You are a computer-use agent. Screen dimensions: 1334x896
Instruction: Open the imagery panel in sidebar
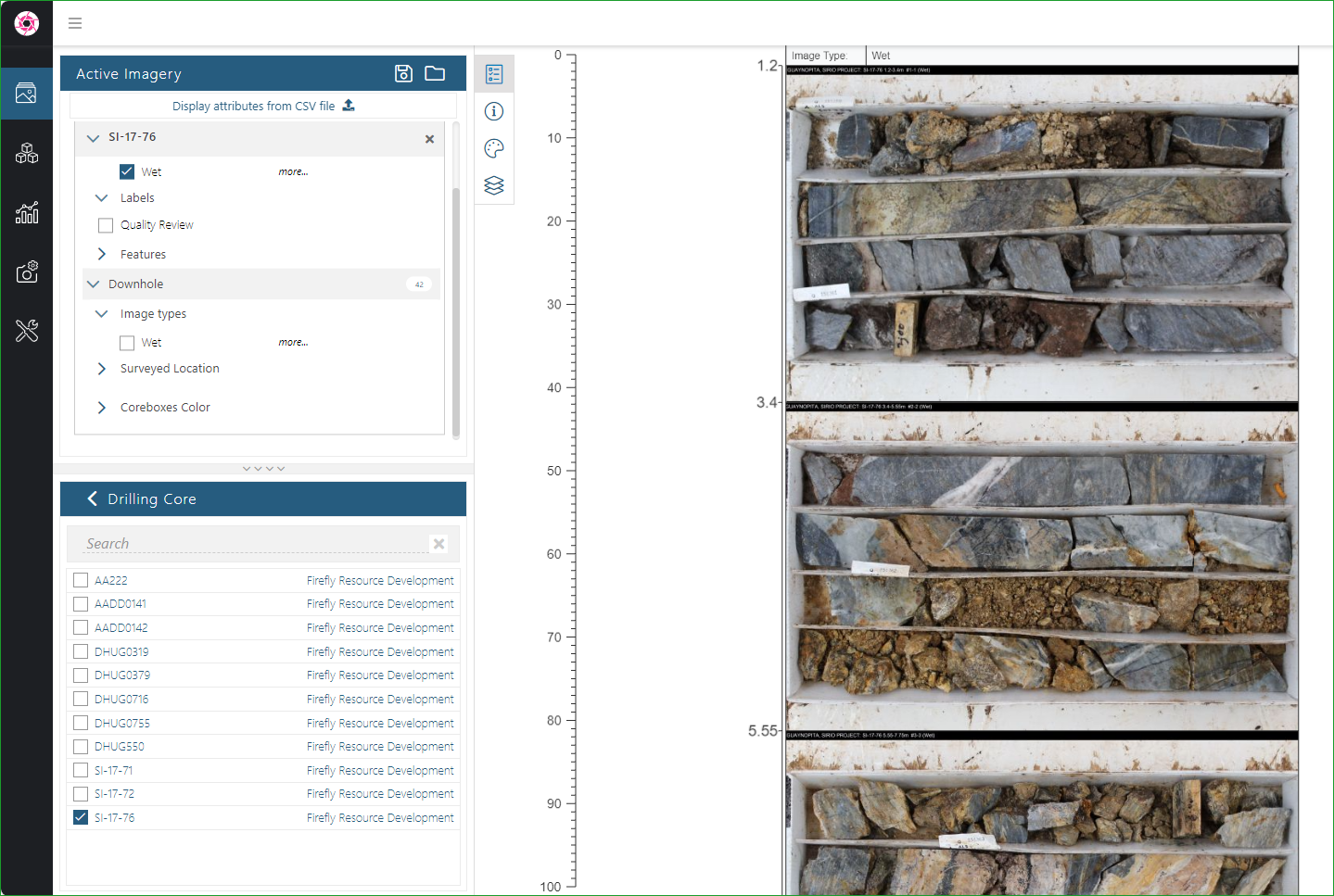click(x=26, y=94)
